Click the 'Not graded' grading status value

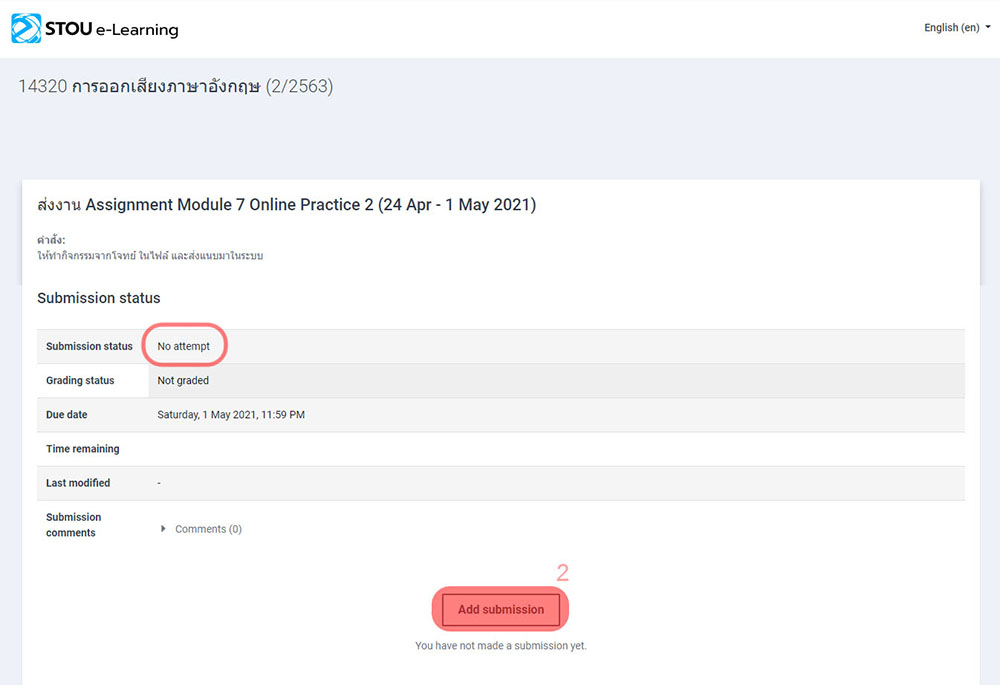click(x=183, y=380)
